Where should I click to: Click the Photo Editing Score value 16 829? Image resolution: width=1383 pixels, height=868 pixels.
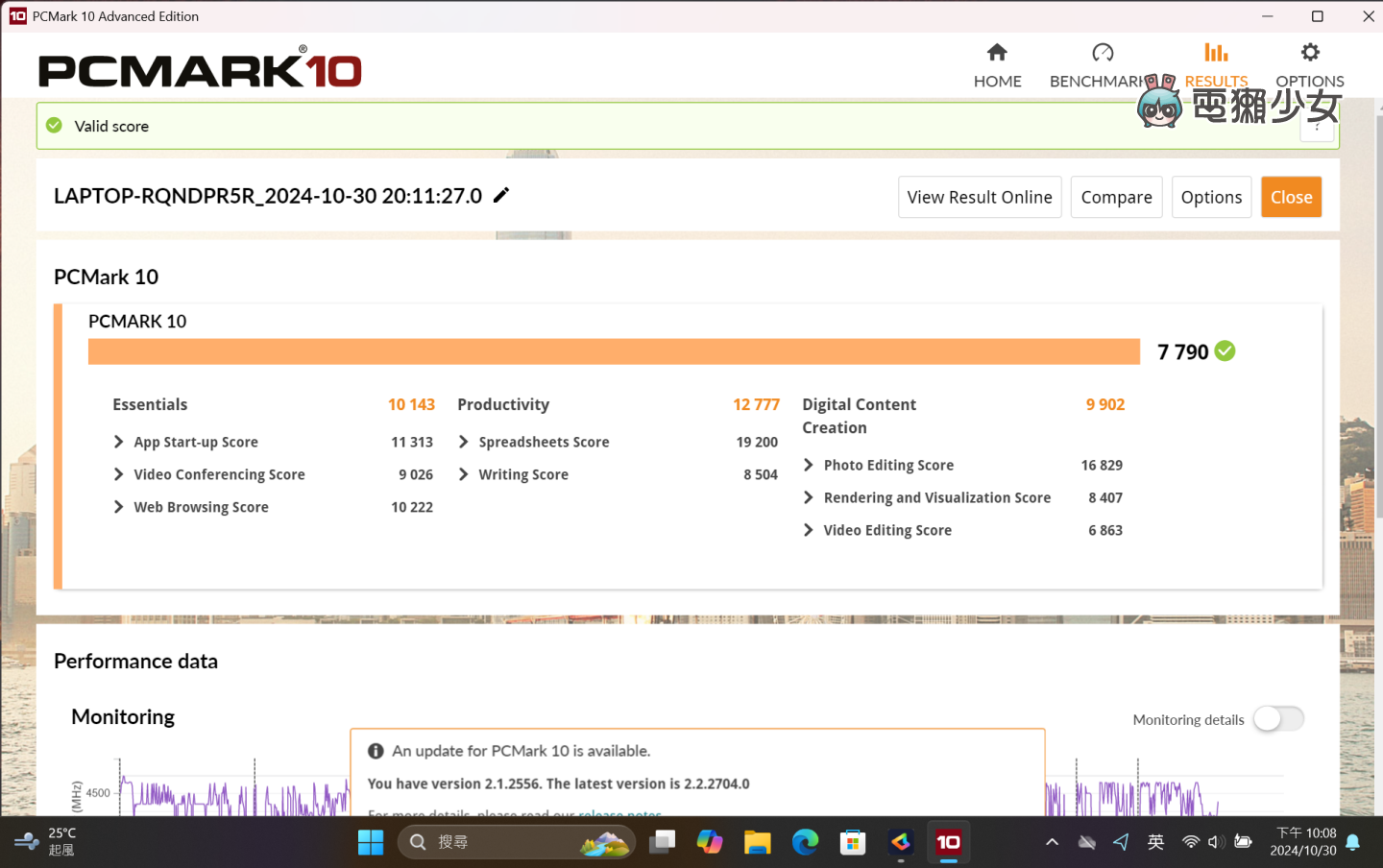(x=1102, y=465)
